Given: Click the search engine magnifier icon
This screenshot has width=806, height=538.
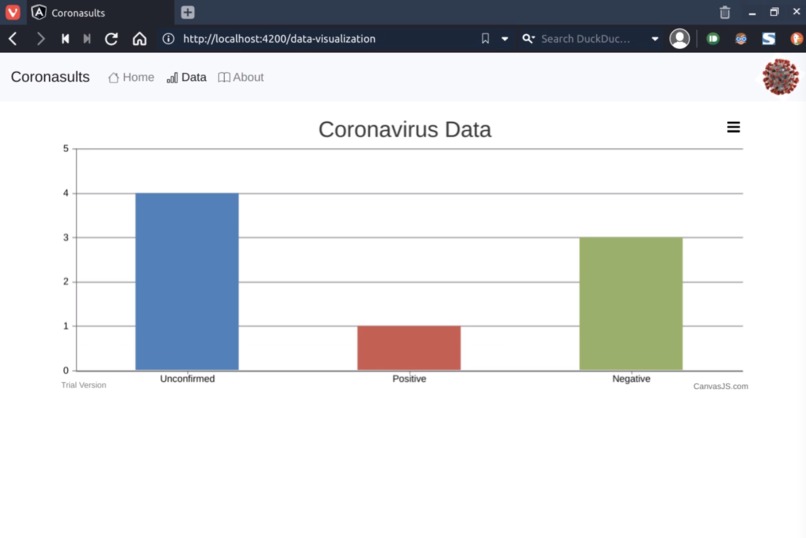Looking at the screenshot, I should tap(528, 39).
